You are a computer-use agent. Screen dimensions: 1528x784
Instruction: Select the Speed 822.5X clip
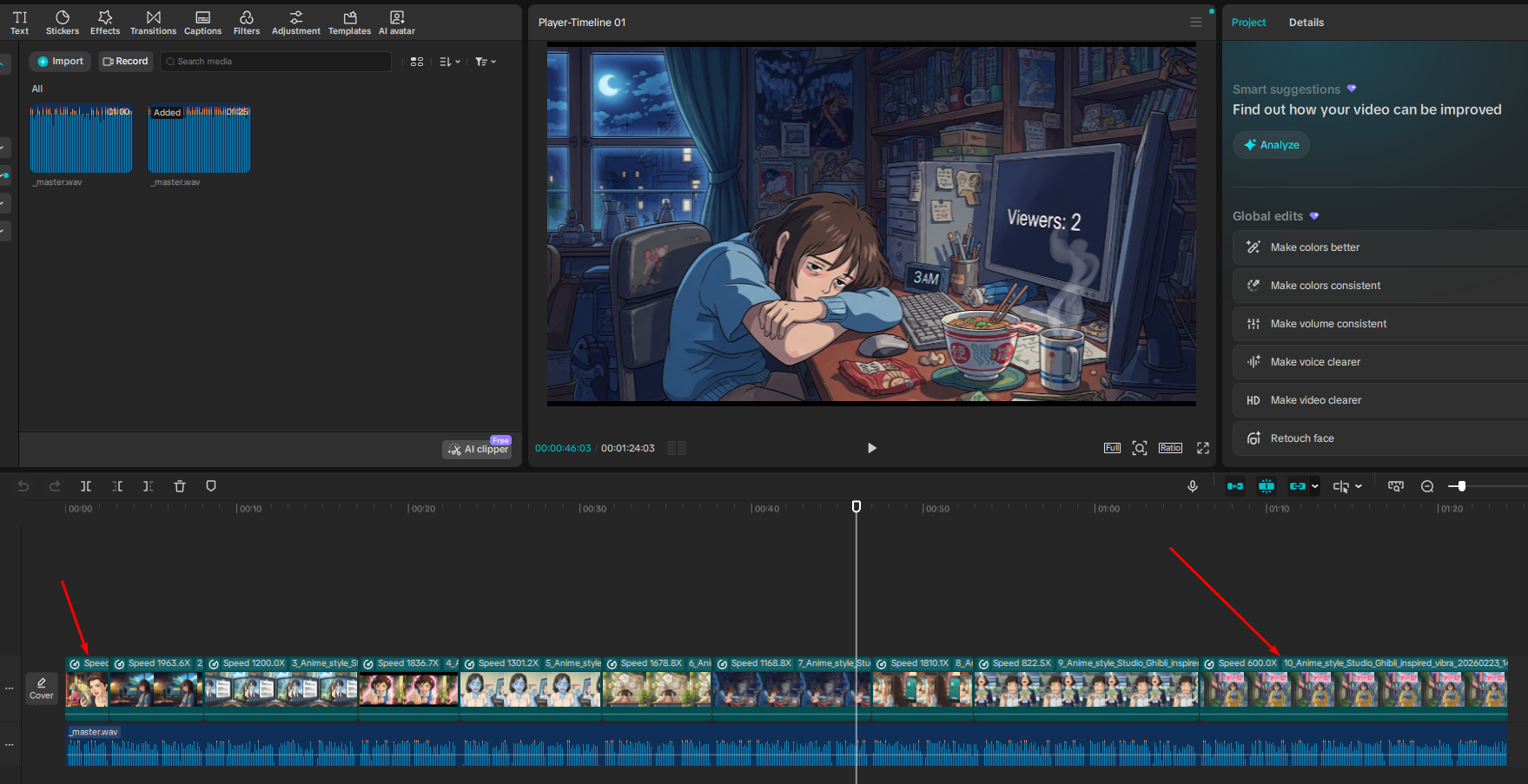click(x=1087, y=688)
